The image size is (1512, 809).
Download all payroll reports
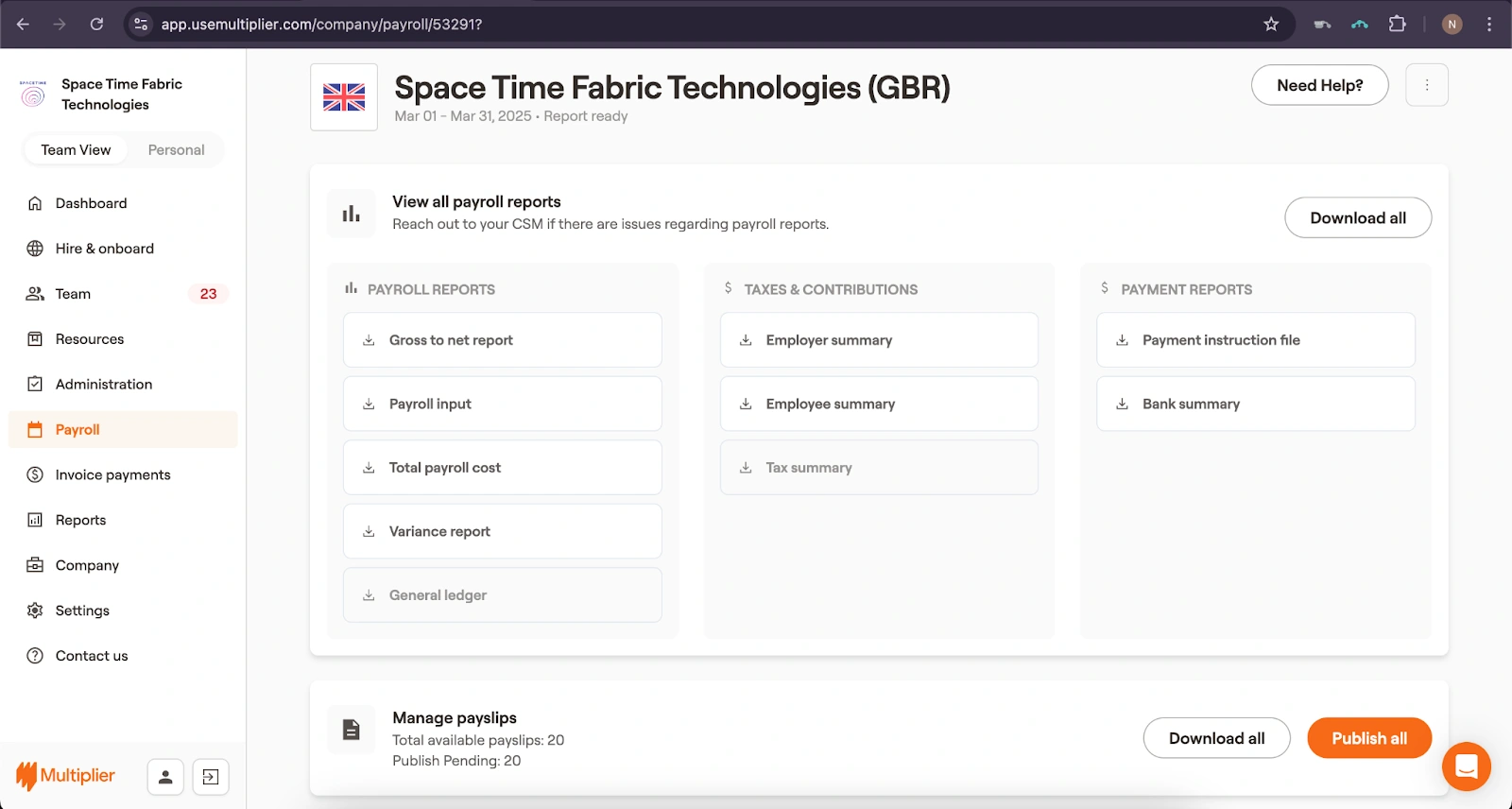coord(1358,218)
